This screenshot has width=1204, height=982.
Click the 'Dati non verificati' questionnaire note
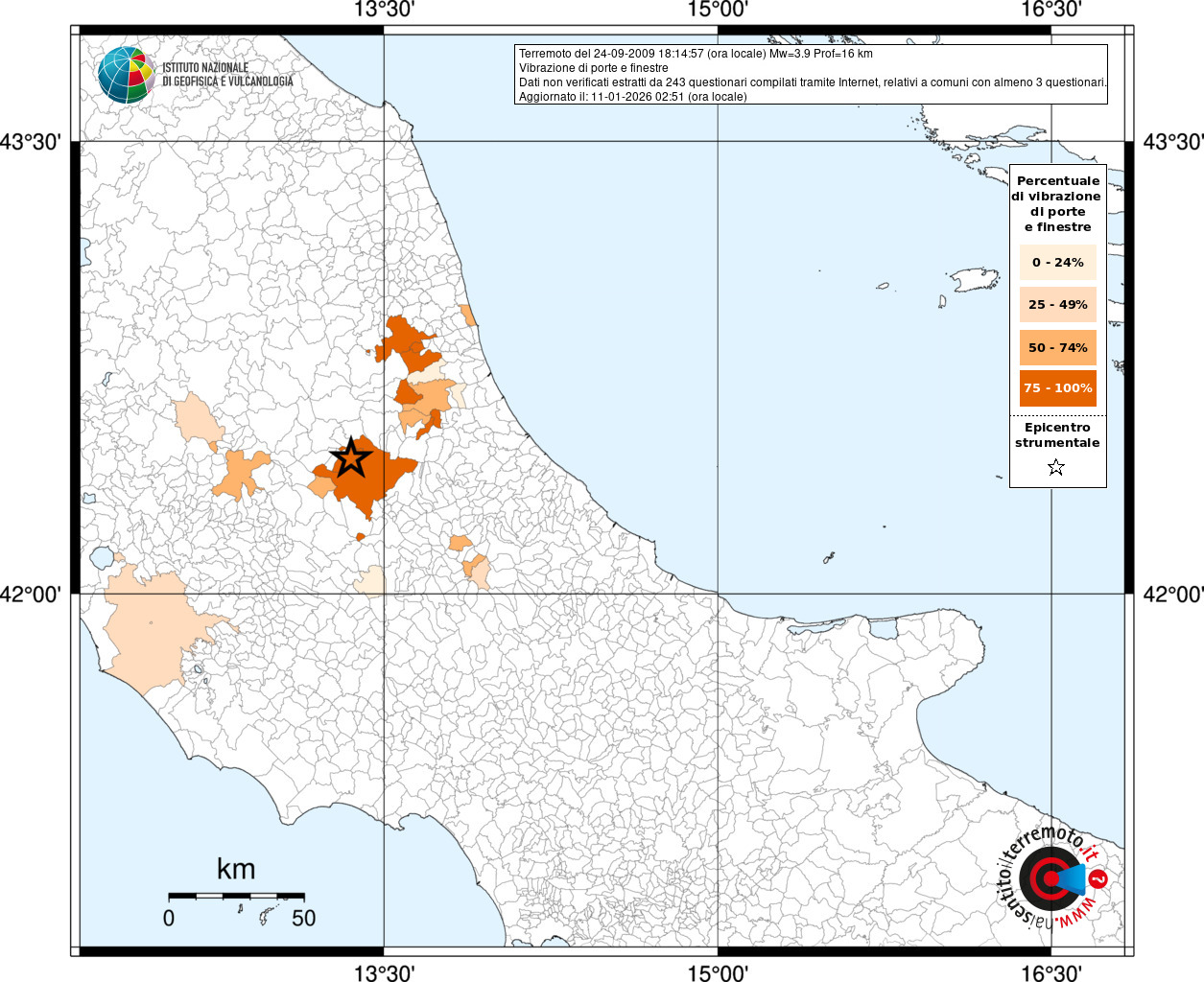click(813, 82)
